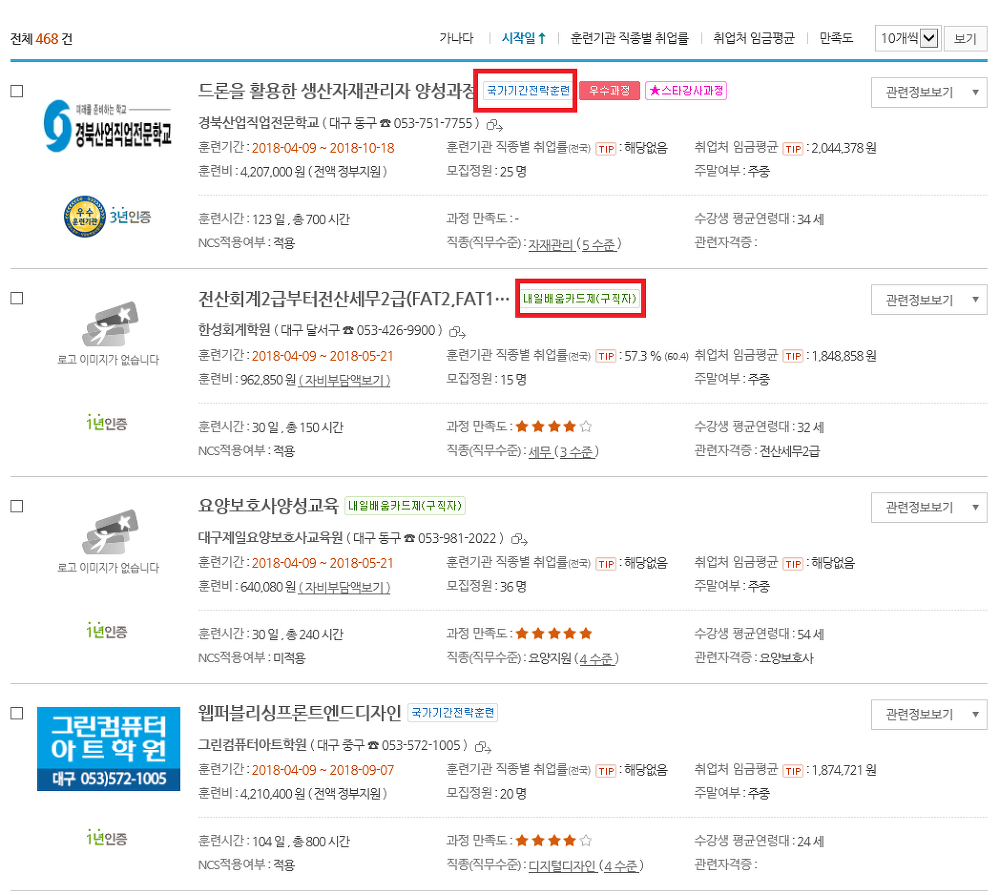Expand 관련정보보기 for the 요양보호사양성교육 course
Viewport: 1000px width, 895px height.
[929, 508]
